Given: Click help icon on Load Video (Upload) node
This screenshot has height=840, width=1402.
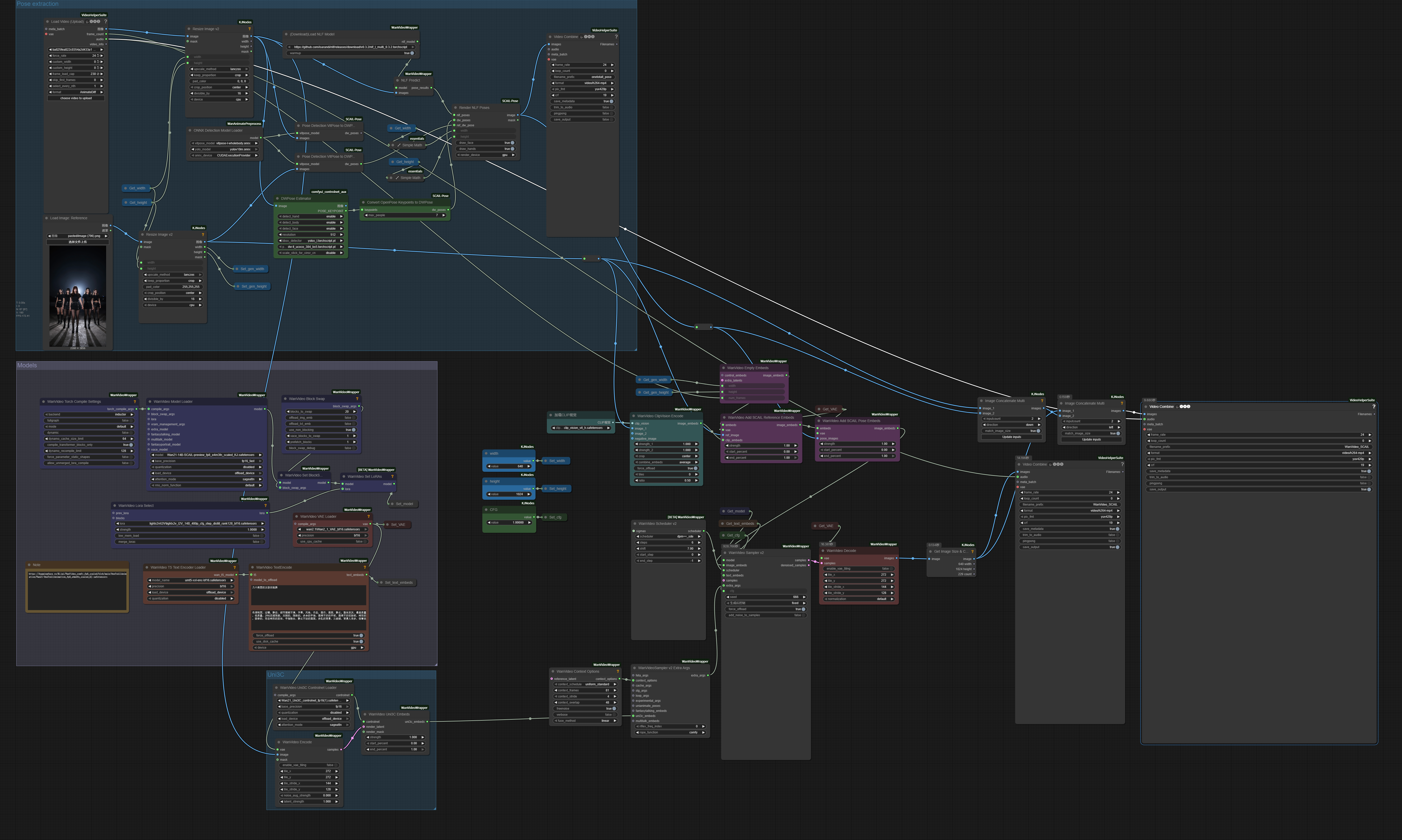Looking at the screenshot, I should [105, 22].
